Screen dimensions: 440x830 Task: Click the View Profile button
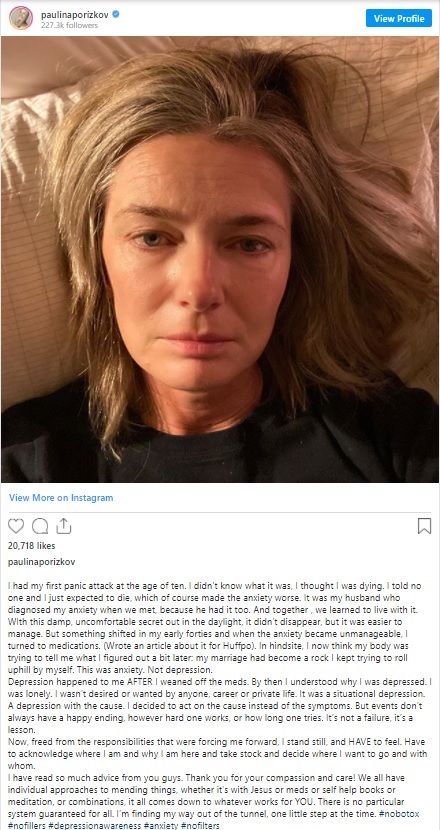pyautogui.click(x=399, y=18)
